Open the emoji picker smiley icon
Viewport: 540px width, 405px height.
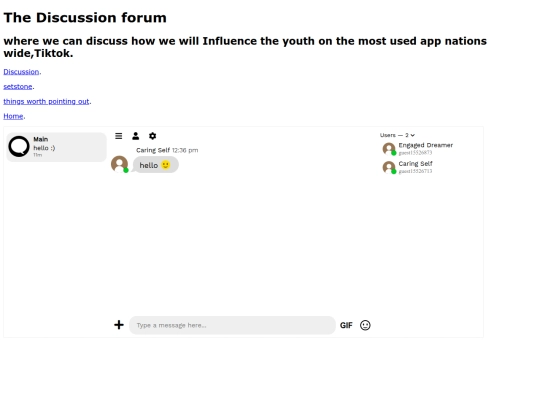365,325
